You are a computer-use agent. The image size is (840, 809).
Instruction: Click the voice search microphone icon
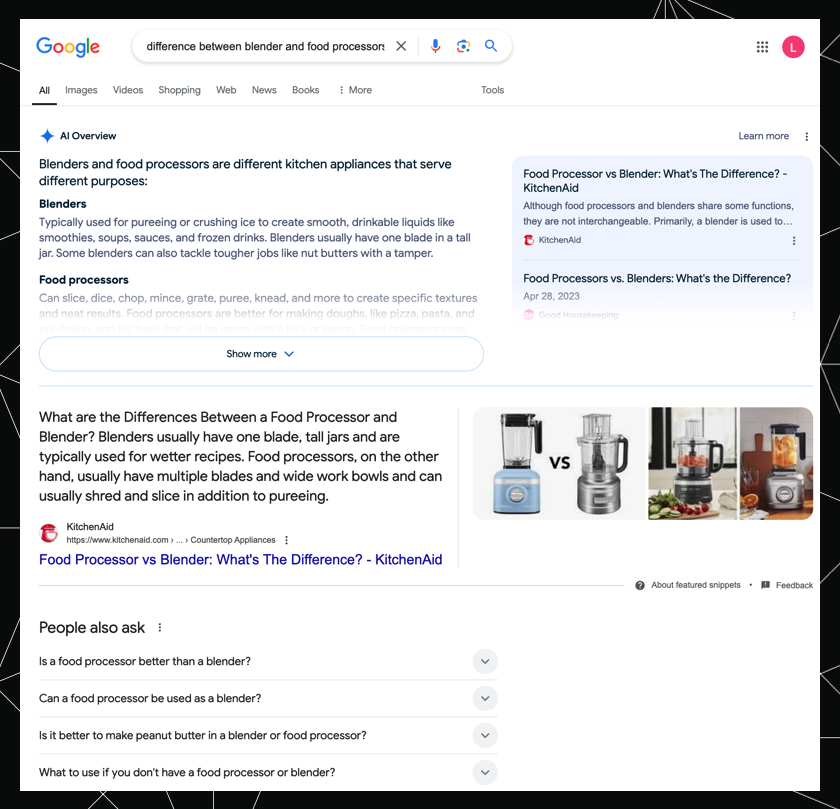(435, 46)
